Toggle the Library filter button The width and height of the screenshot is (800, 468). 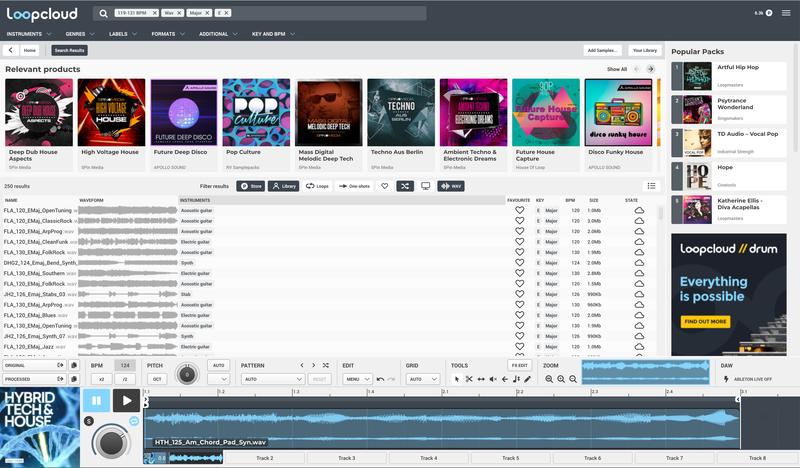(283, 186)
